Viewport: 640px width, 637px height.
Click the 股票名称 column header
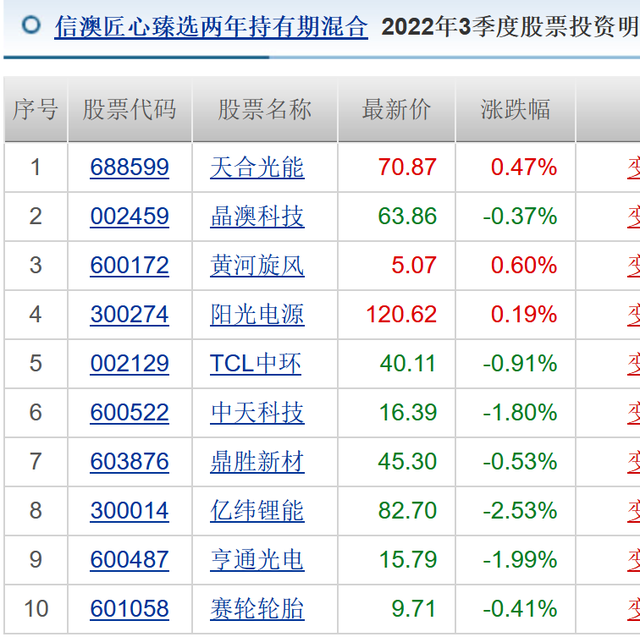[265, 109]
